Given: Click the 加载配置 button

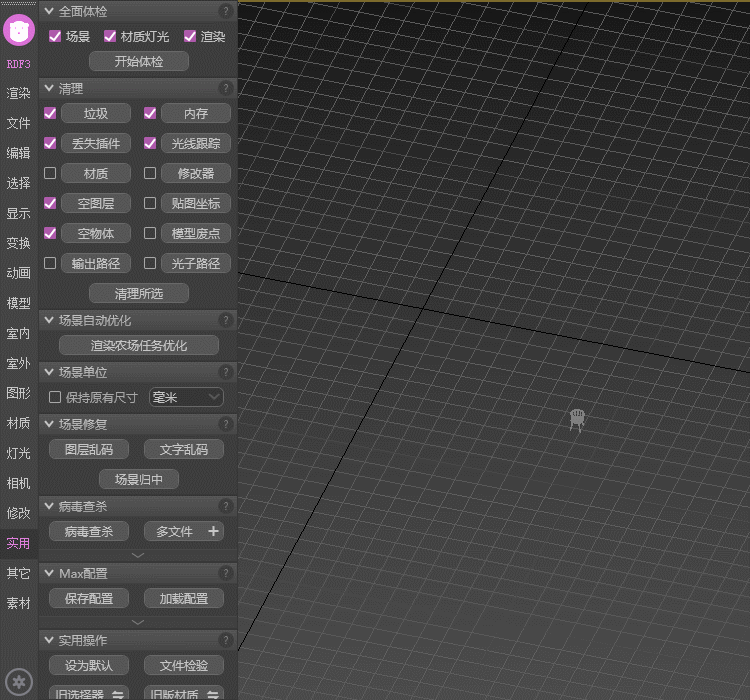Looking at the screenshot, I should [x=184, y=598].
